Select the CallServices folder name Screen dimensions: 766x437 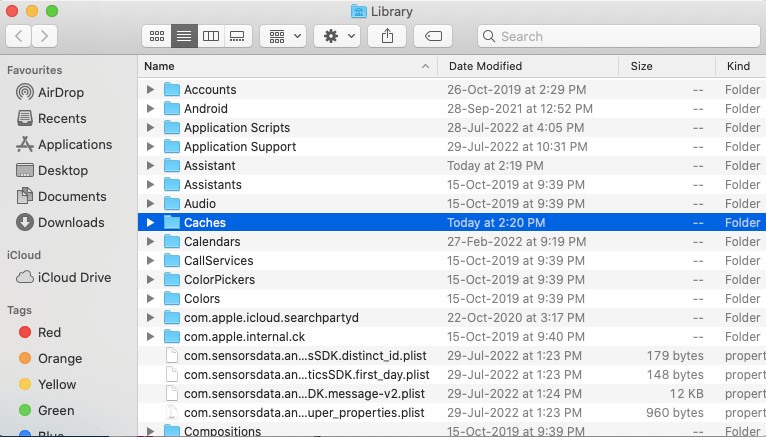[x=218, y=261]
